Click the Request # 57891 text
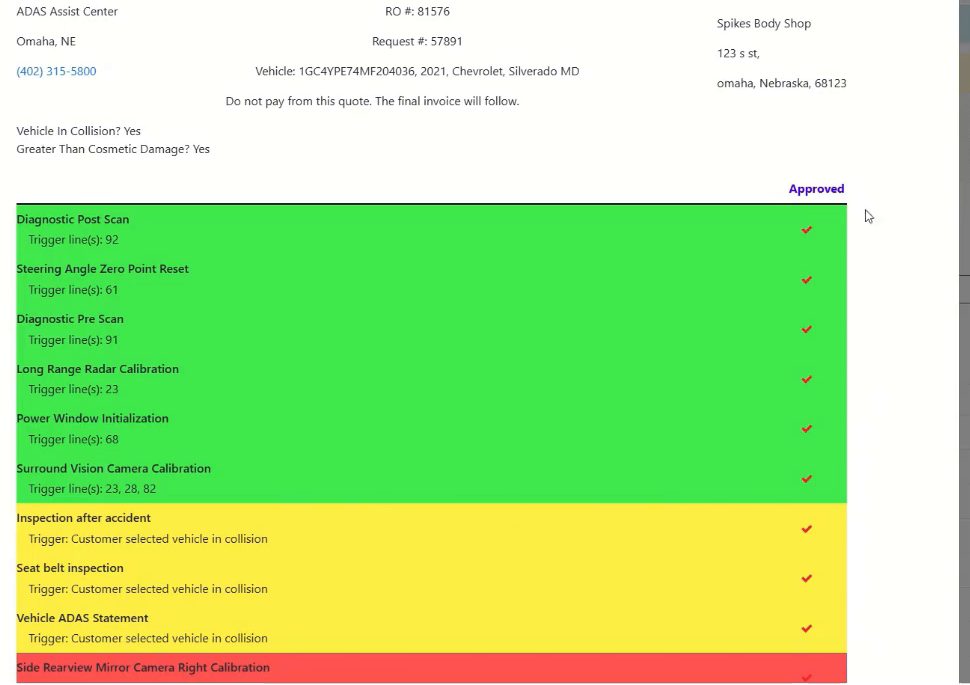Screen dimensions: 970x685 click(x=417, y=41)
